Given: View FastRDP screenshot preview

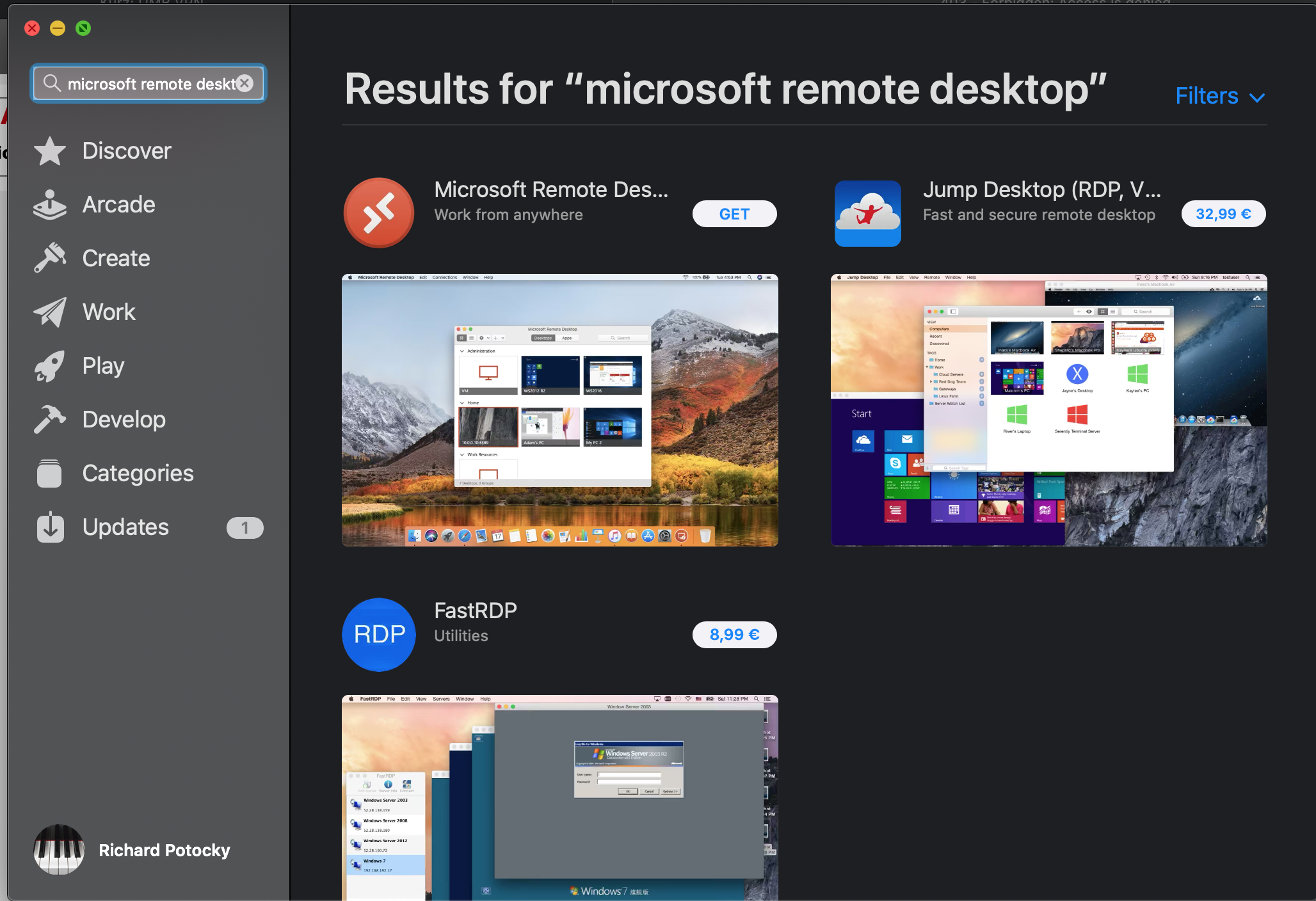Looking at the screenshot, I should tap(559, 798).
